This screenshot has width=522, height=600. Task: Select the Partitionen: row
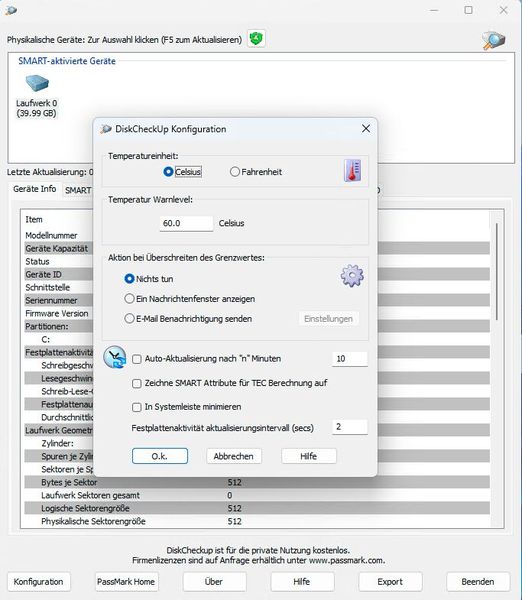(x=257, y=326)
